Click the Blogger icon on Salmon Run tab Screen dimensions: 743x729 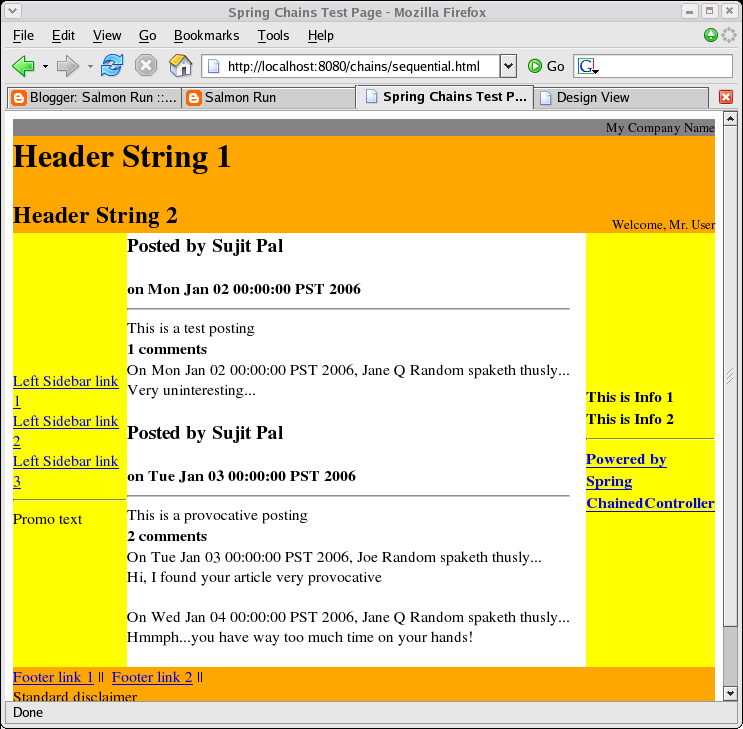click(x=193, y=98)
